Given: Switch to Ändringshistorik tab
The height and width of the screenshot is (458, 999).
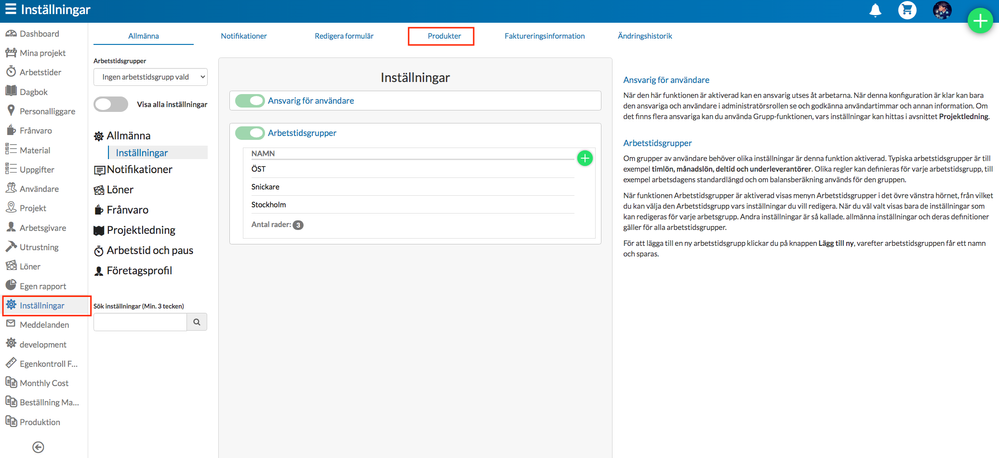Looking at the screenshot, I should click(645, 36).
